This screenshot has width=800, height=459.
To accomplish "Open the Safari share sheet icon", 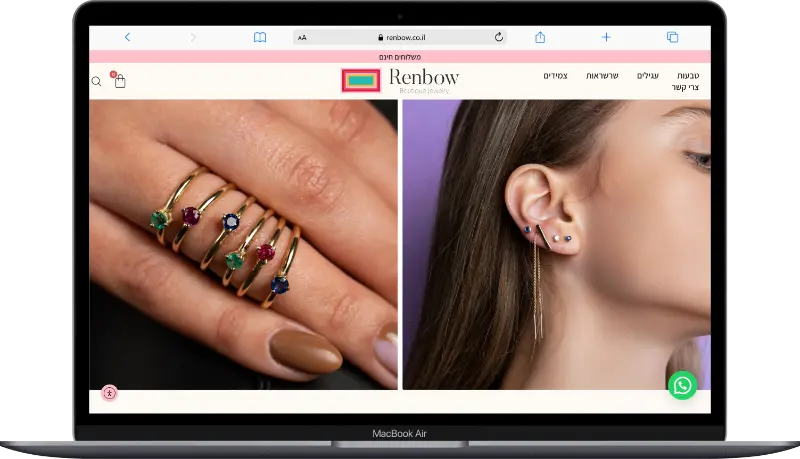I will pos(540,37).
